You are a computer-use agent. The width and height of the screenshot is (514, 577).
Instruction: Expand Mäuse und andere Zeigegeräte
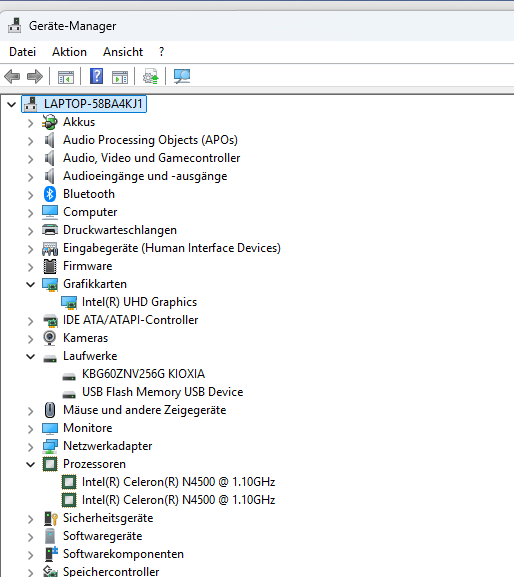point(31,411)
